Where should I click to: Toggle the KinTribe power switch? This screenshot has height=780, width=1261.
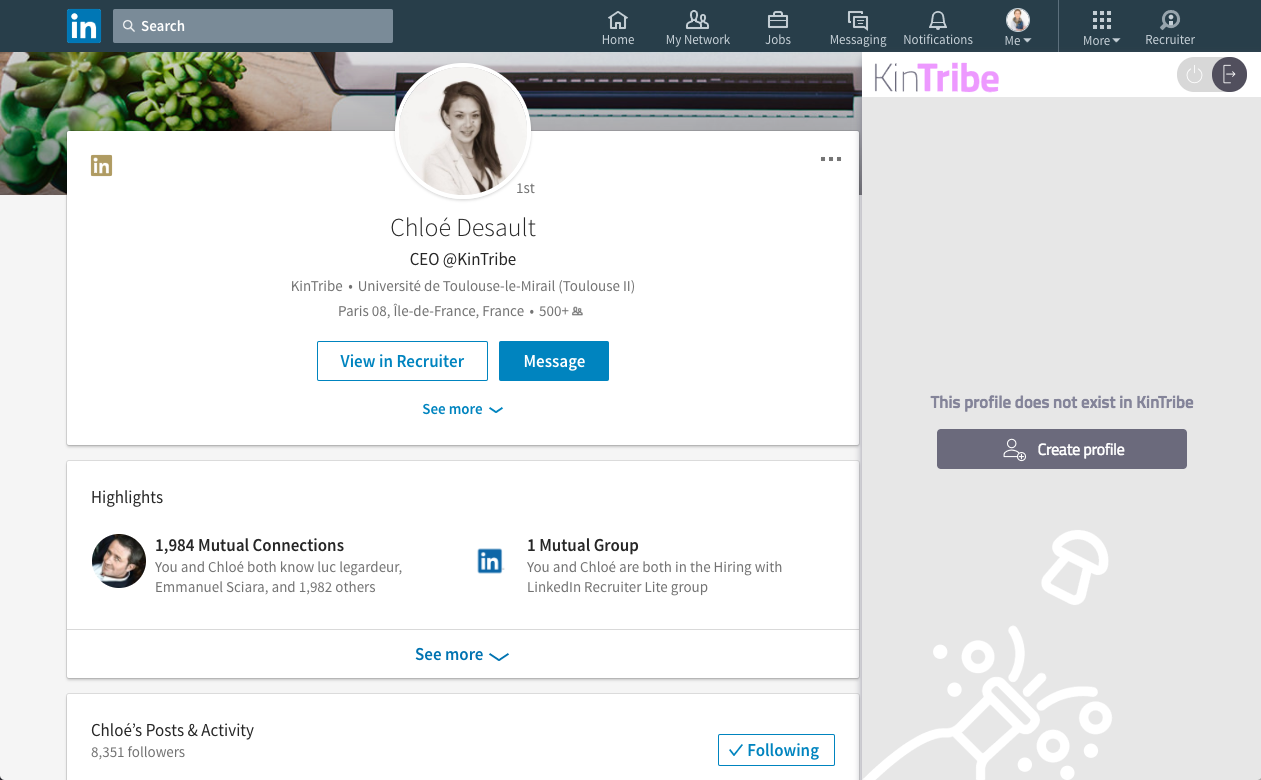(1194, 75)
